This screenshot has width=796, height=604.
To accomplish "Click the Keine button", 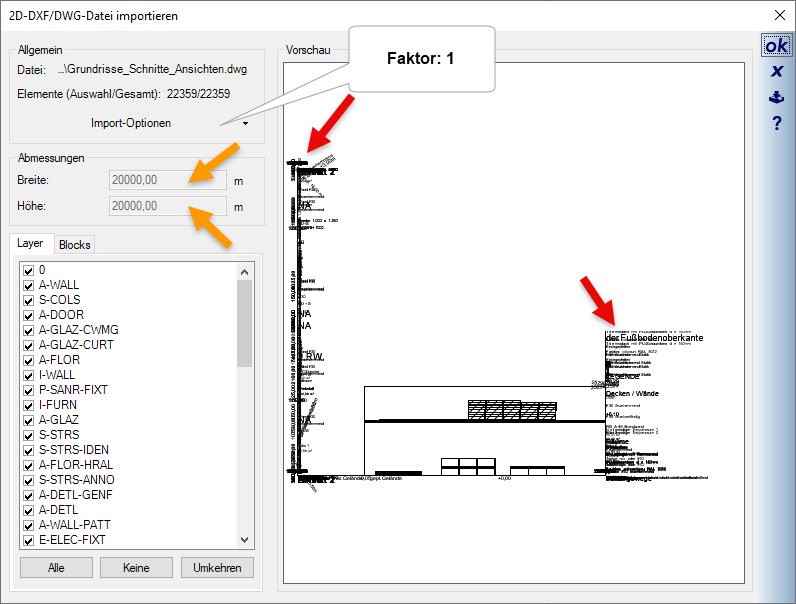I will pyautogui.click(x=136, y=568).
